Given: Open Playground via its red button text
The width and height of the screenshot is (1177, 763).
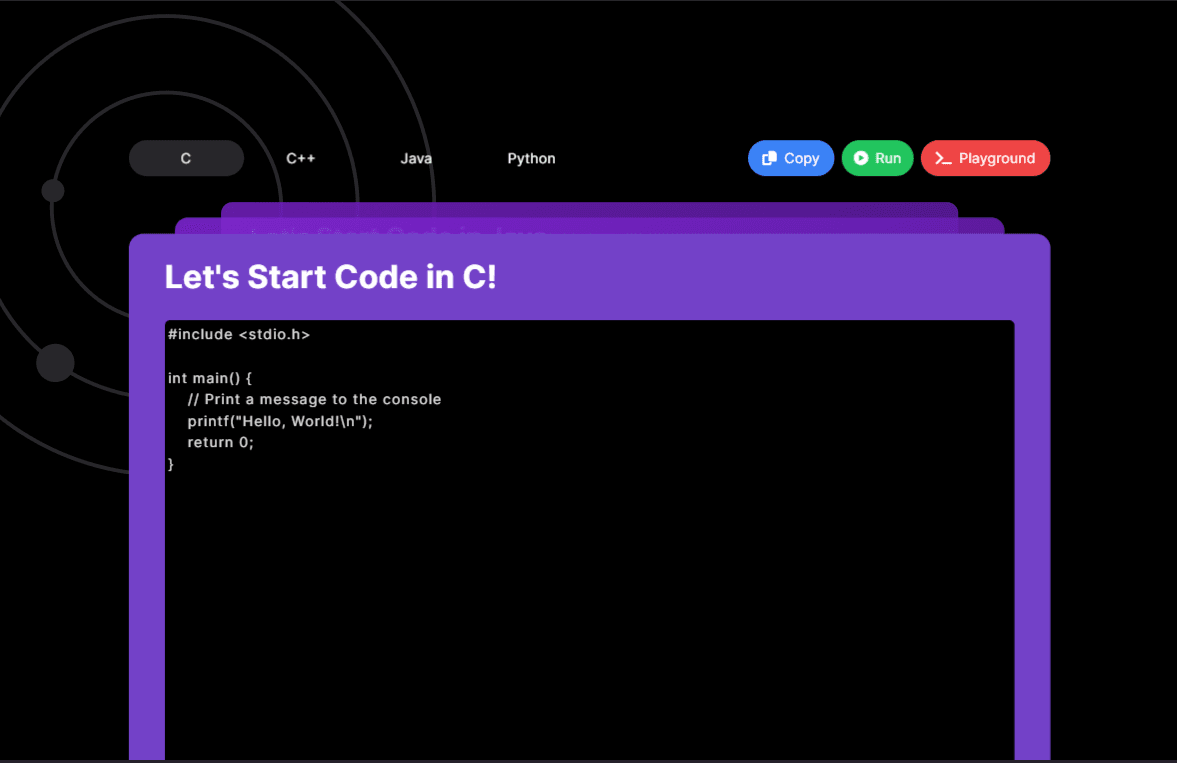Looking at the screenshot, I should [997, 158].
